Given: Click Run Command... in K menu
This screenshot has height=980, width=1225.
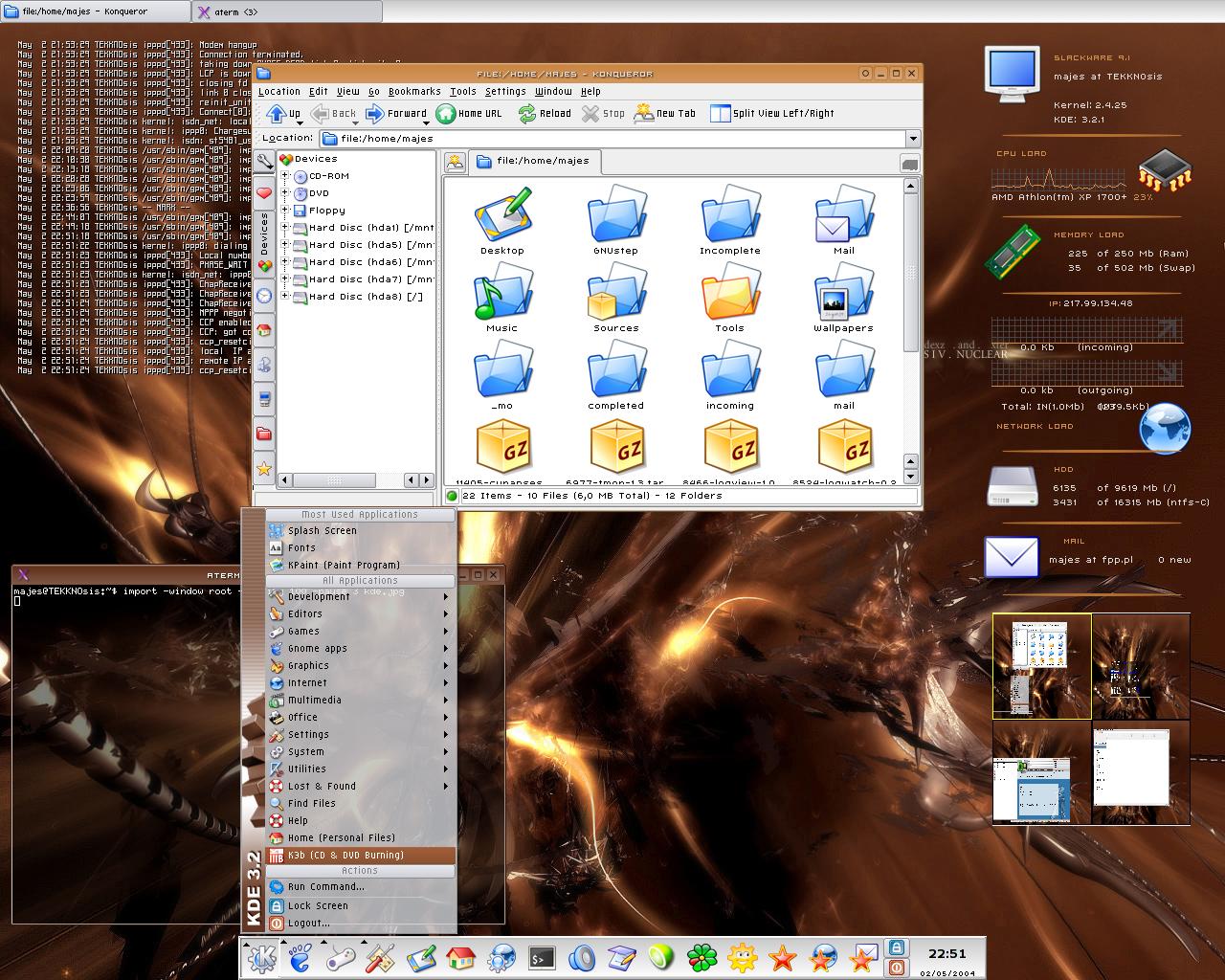Looking at the screenshot, I should pyautogui.click(x=360, y=887).
